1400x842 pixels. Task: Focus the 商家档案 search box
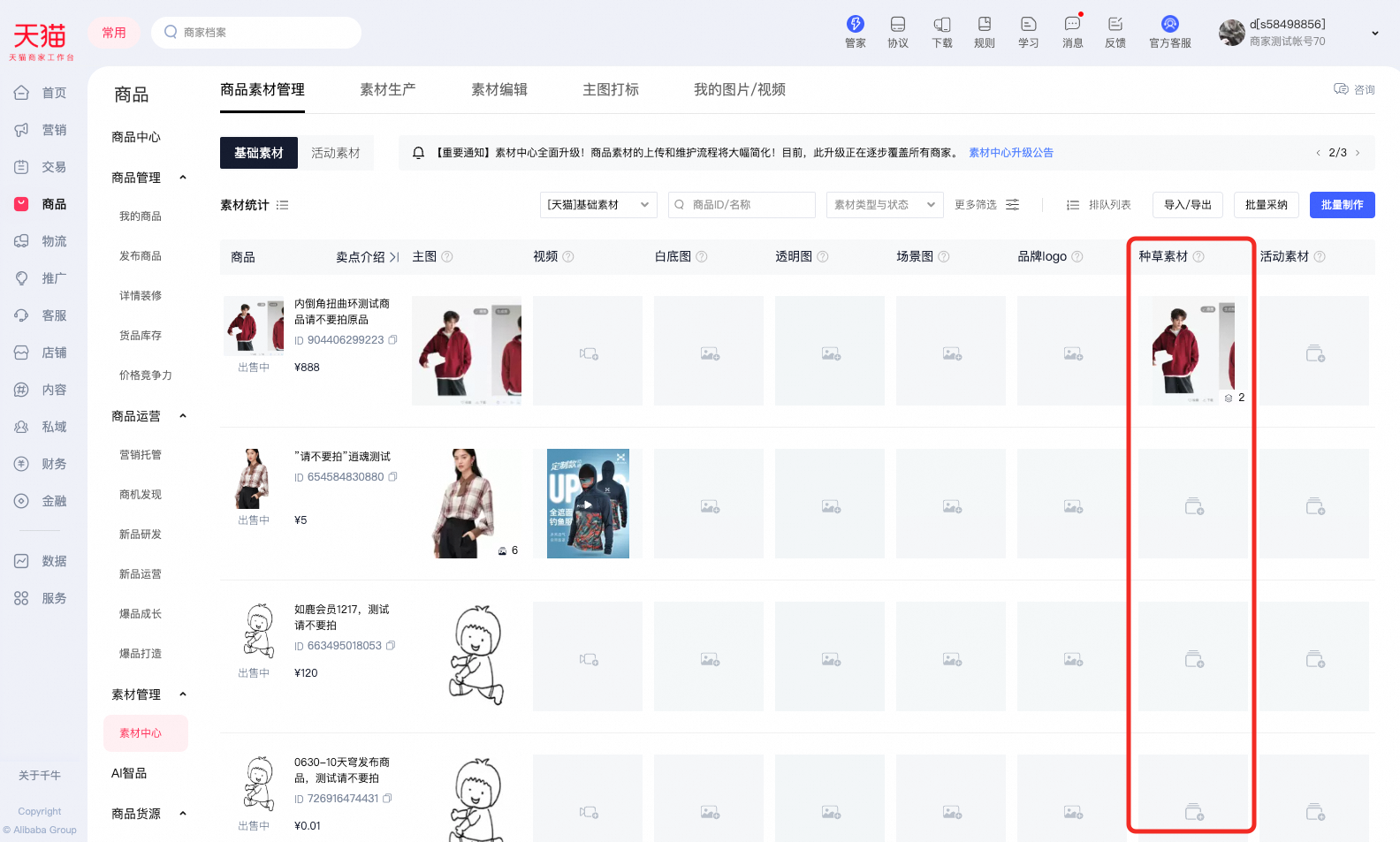click(256, 33)
